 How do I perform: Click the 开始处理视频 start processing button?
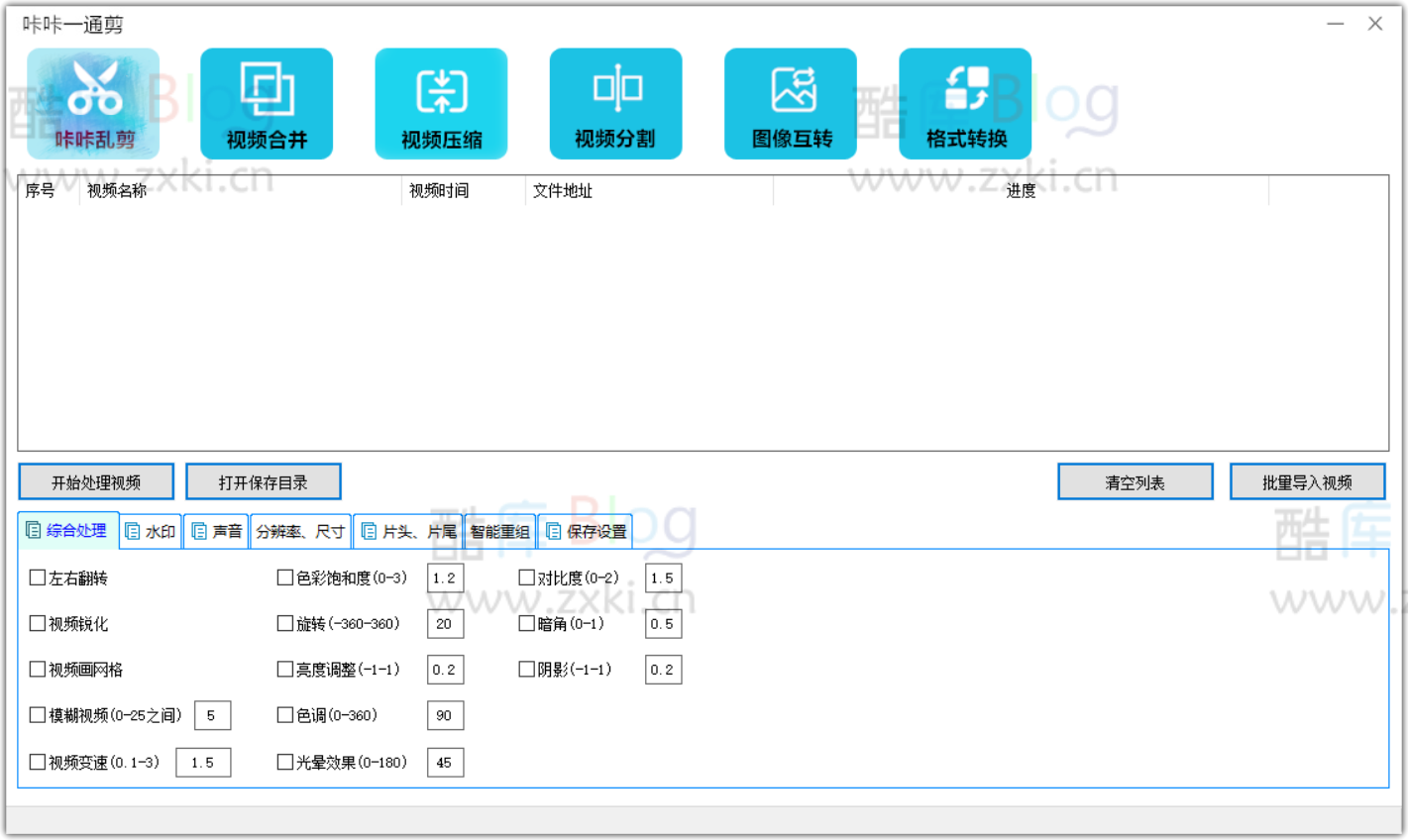95,481
